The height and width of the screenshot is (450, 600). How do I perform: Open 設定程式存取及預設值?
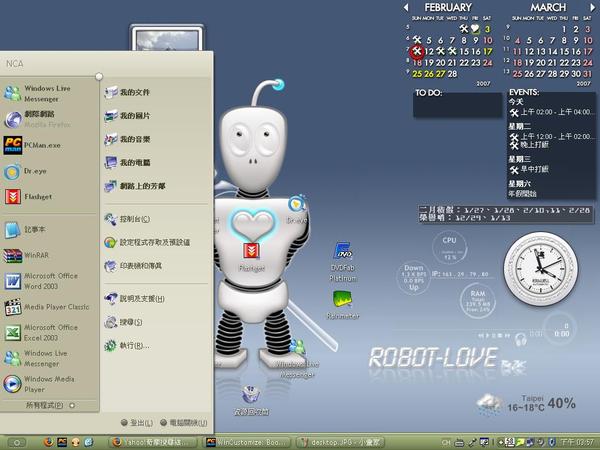point(147,242)
